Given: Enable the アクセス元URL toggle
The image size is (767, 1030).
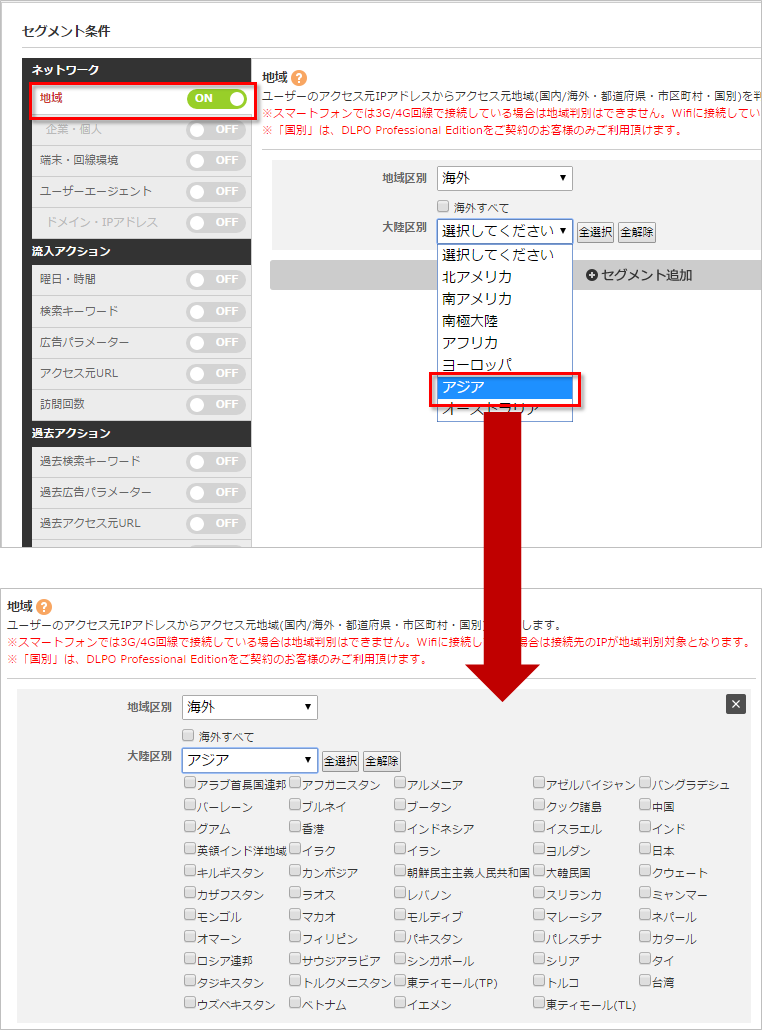Looking at the screenshot, I should 216,373.
